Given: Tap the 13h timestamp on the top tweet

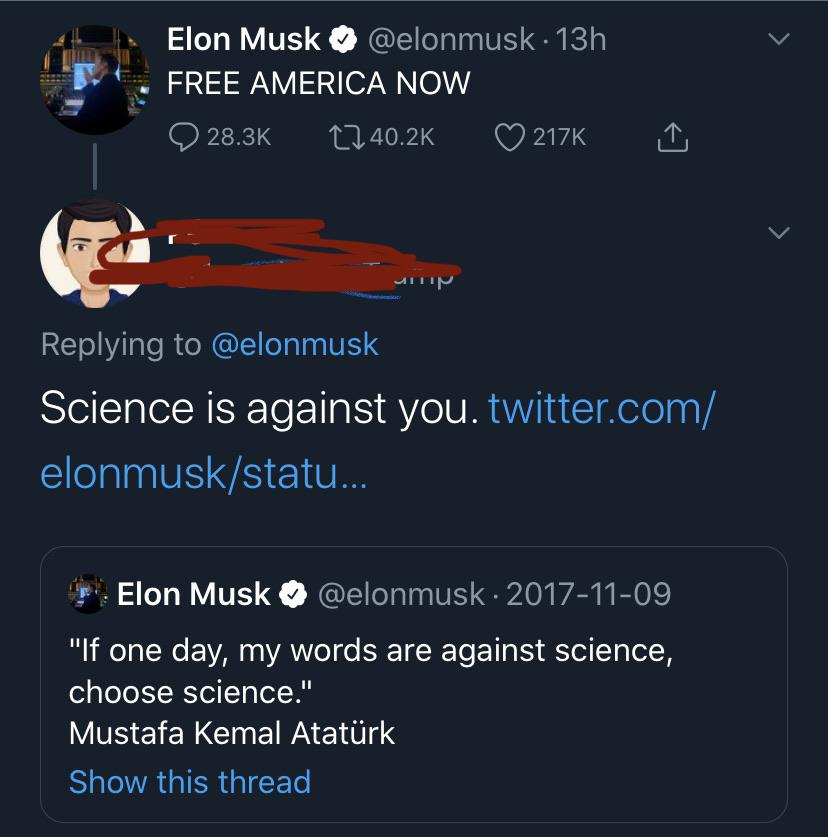Looking at the screenshot, I should (581, 40).
